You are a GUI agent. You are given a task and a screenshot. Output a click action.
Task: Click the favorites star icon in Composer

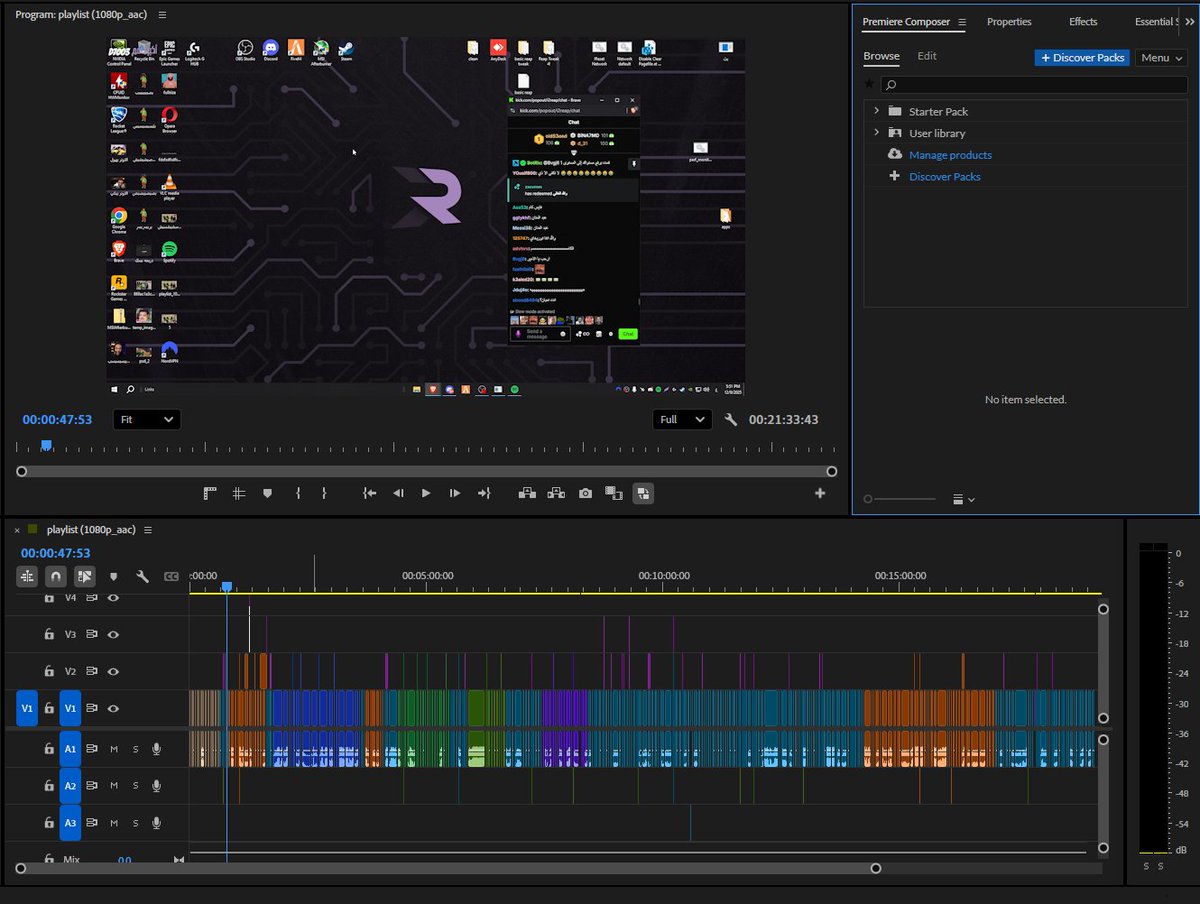point(869,85)
